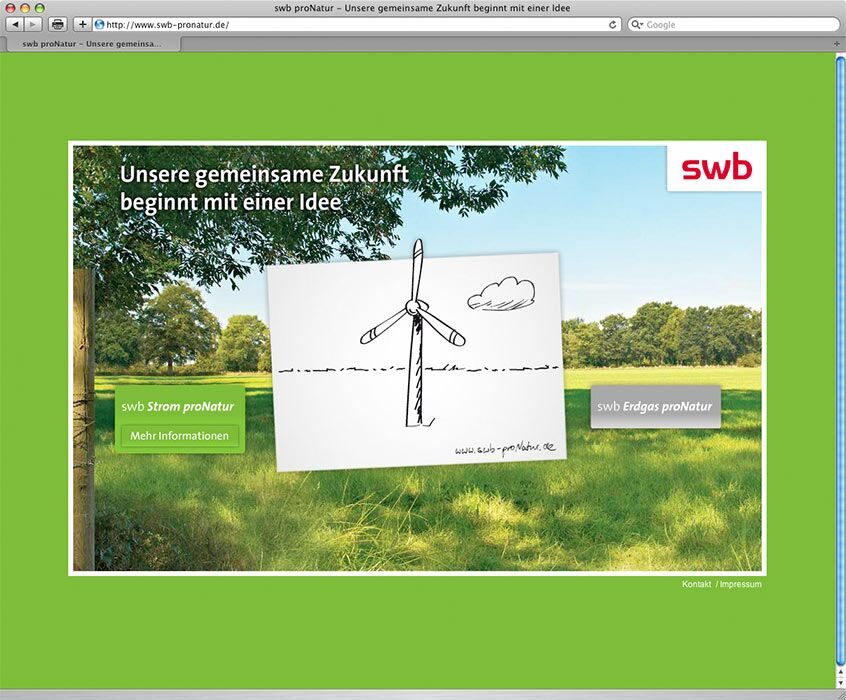Click the scrollbar up arrow
This screenshot has width=846, height=700.
(841, 672)
